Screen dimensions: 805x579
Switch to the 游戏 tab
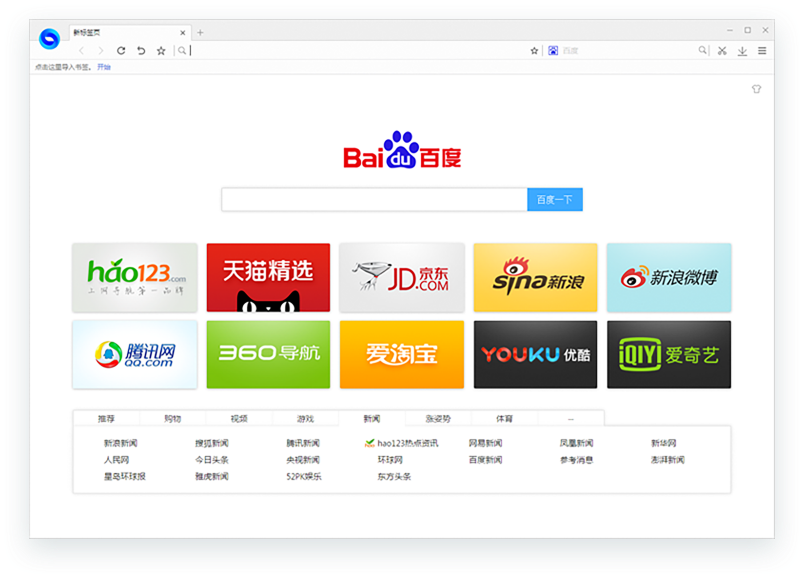point(305,419)
